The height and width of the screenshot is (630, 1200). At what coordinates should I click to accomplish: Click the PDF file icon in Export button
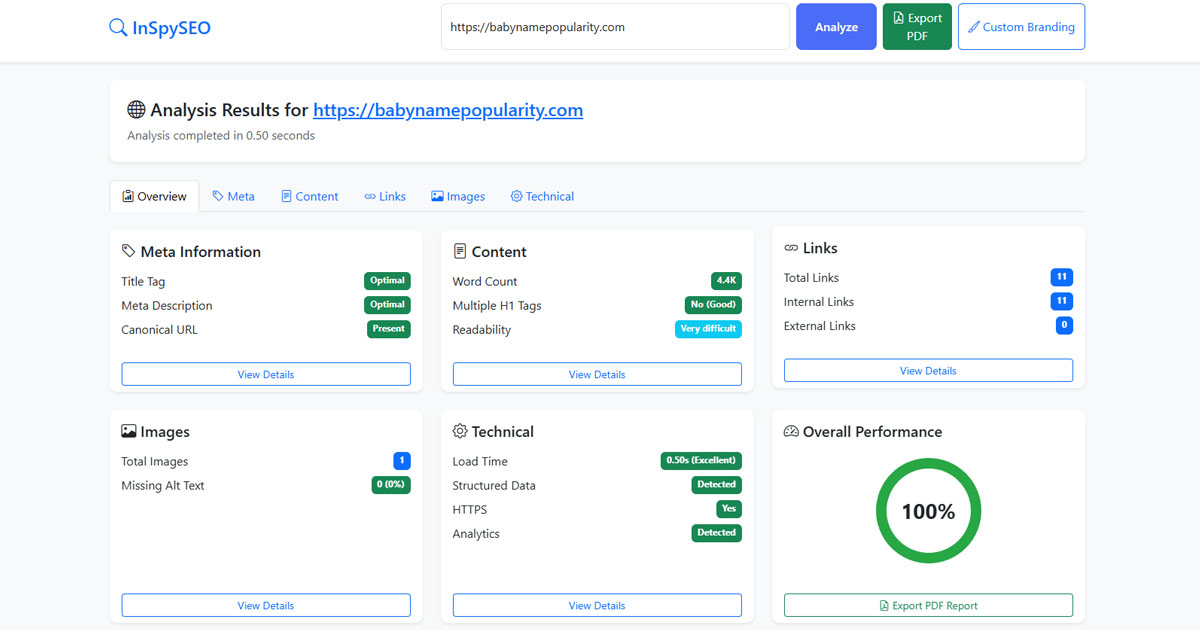[898, 18]
